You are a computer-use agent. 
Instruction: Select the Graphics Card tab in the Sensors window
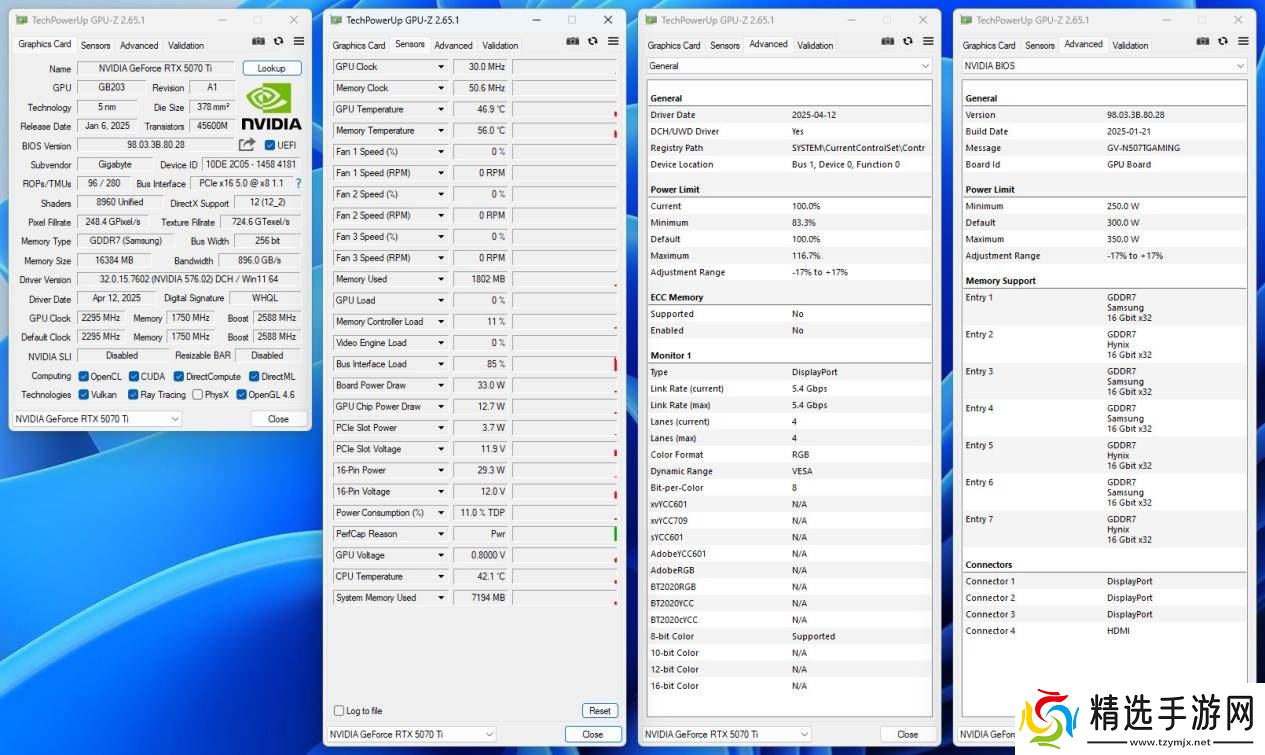point(358,45)
